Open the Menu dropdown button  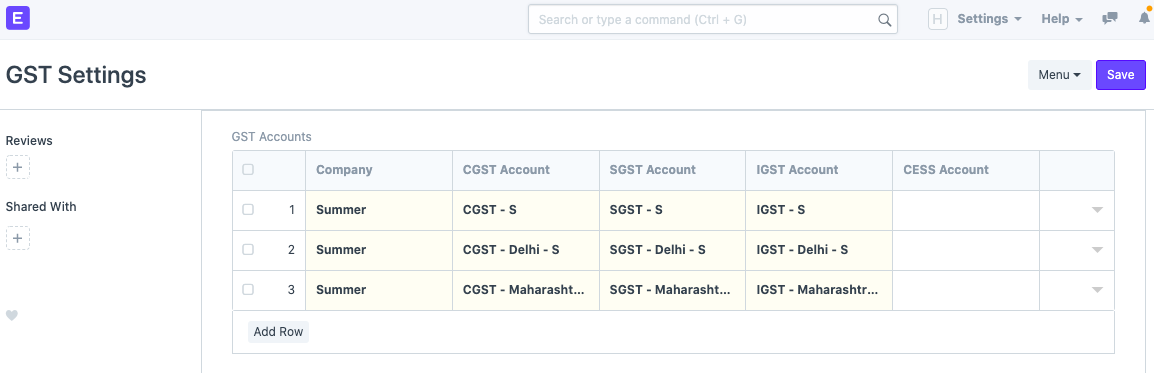[x=1059, y=75]
